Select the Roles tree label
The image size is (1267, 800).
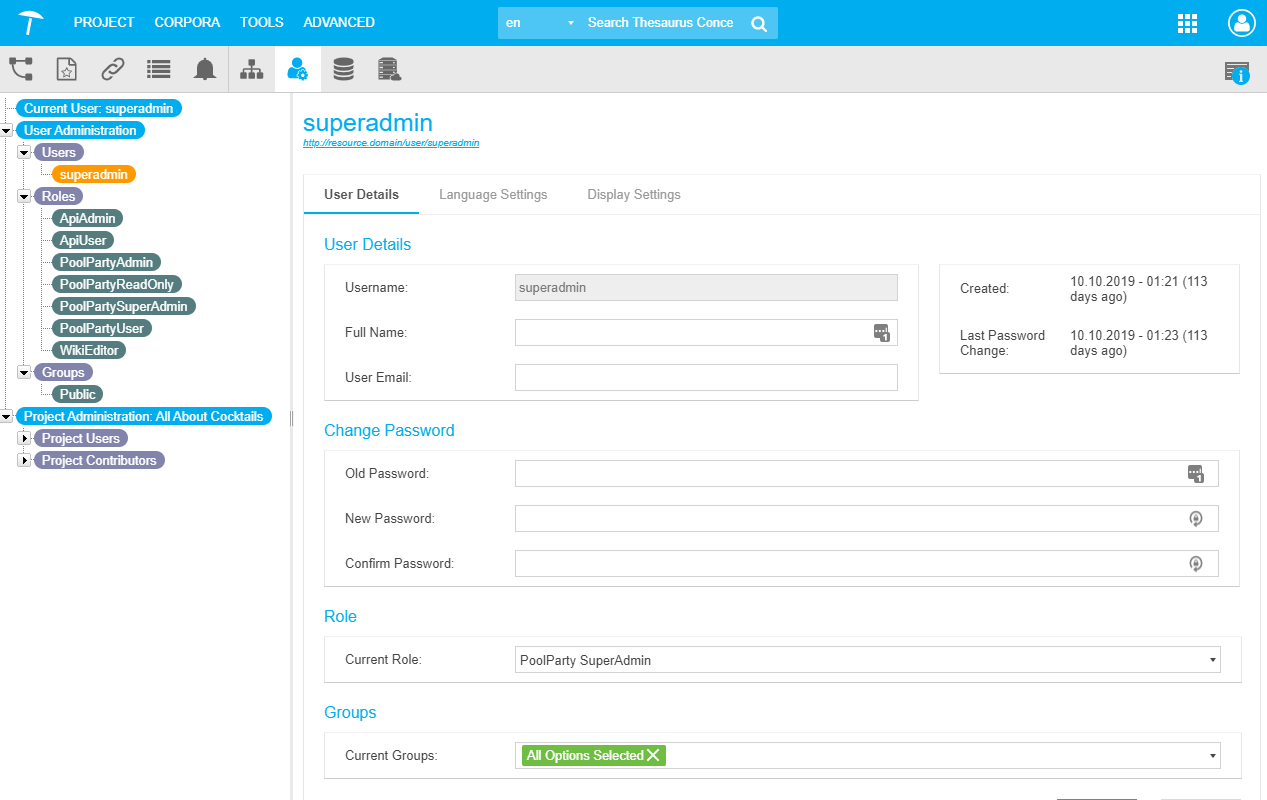point(59,196)
